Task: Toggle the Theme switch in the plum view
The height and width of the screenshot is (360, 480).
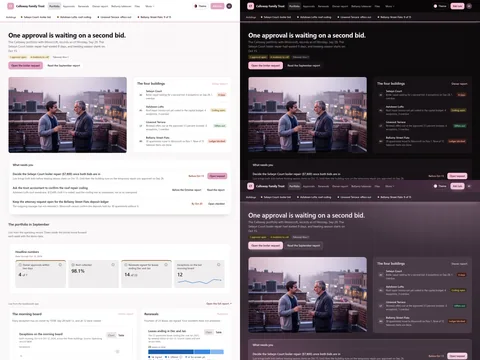Action: 440,186
